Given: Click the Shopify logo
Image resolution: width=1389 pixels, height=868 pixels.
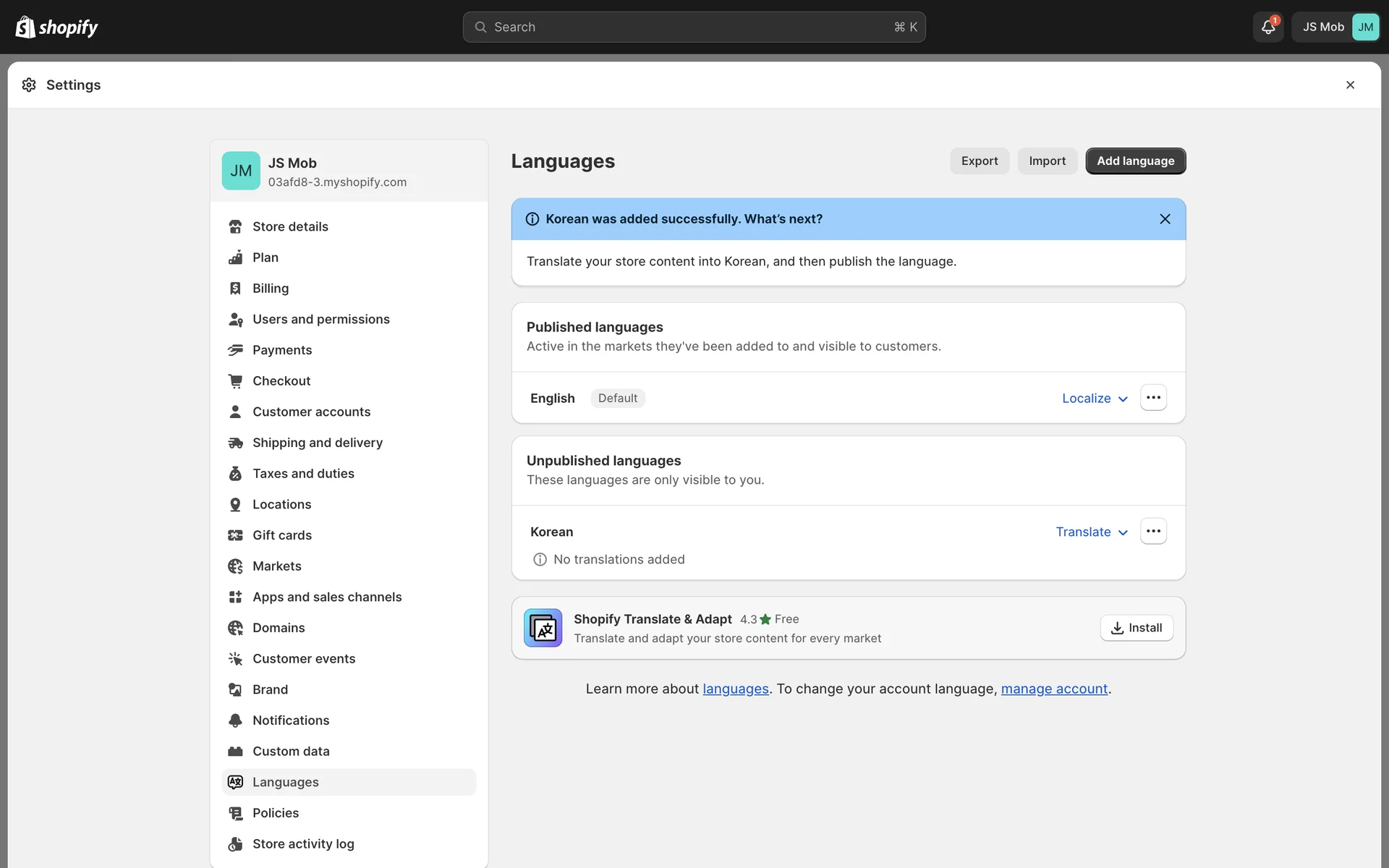Looking at the screenshot, I should (x=56, y=27).
